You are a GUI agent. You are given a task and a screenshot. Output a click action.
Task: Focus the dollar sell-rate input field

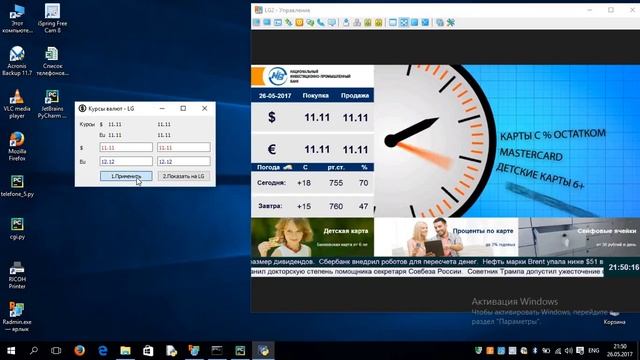pyautogui.click(x=184, y=147)
